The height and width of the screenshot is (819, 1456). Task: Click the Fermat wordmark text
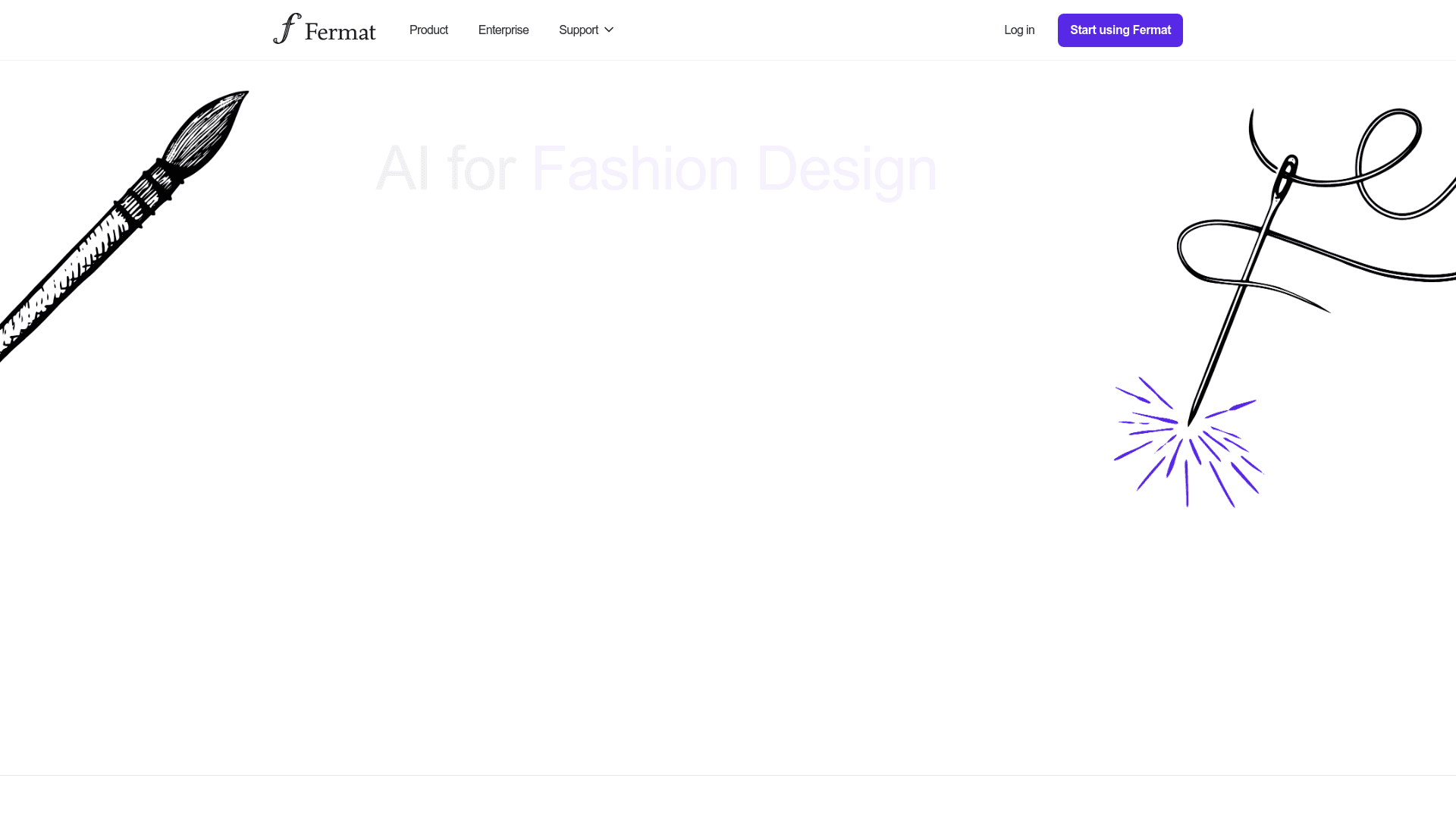click(x=340, y=32)
